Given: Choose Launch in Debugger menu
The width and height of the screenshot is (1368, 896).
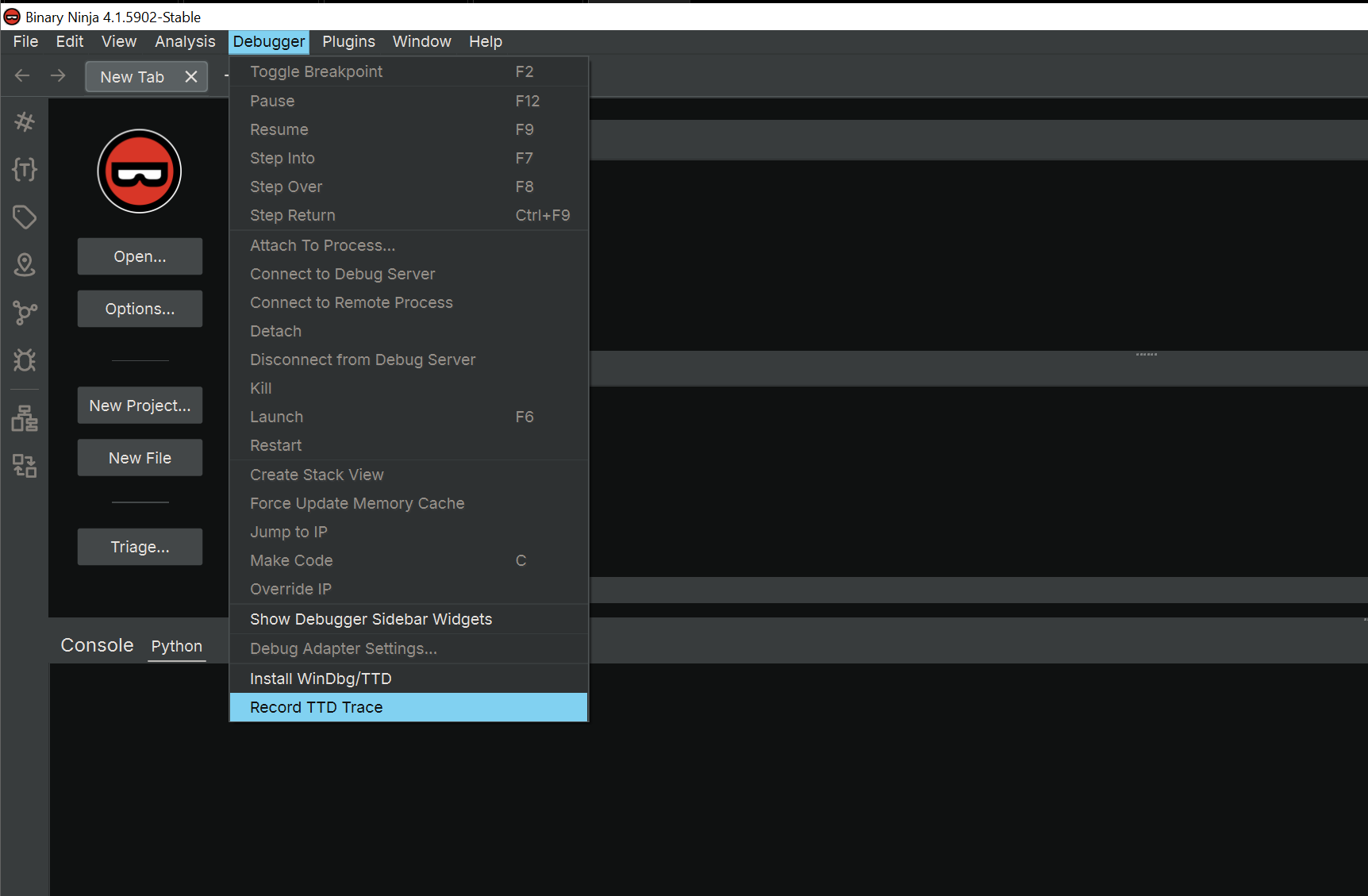Looking at the screenshot, I should pos(409,417).
